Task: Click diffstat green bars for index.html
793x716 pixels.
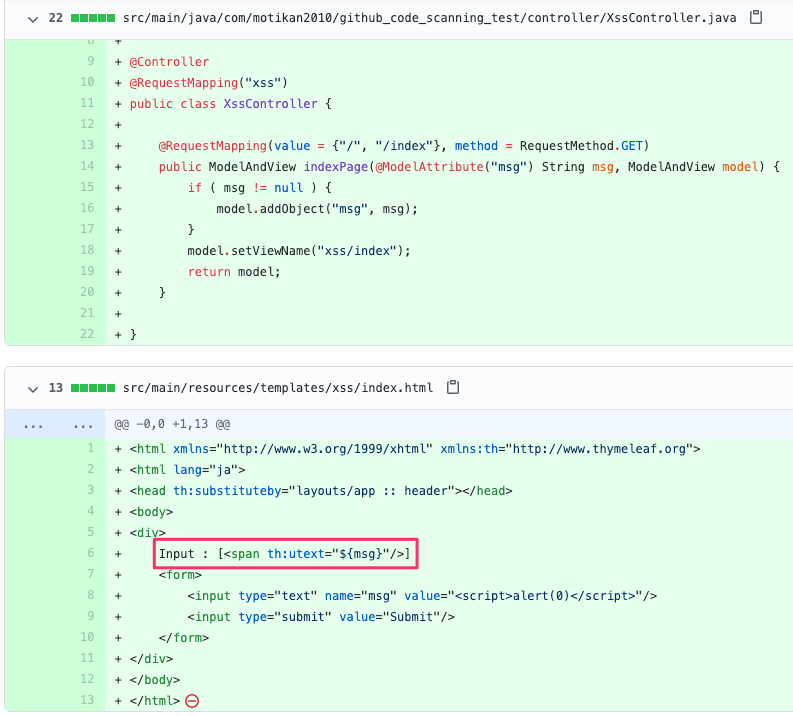Action: [93, 388]
